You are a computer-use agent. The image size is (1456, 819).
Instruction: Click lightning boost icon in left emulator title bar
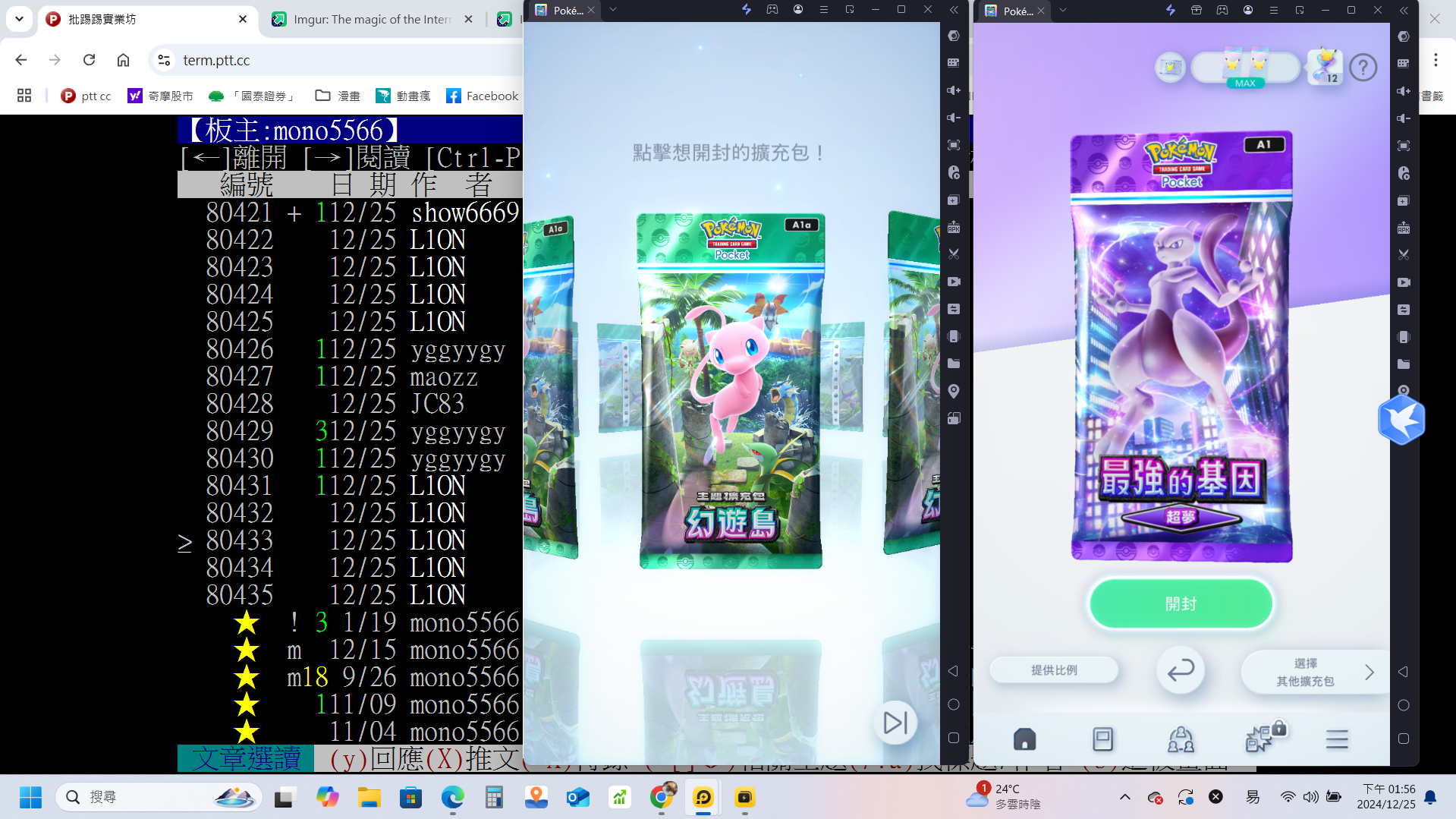coord(746,10)
